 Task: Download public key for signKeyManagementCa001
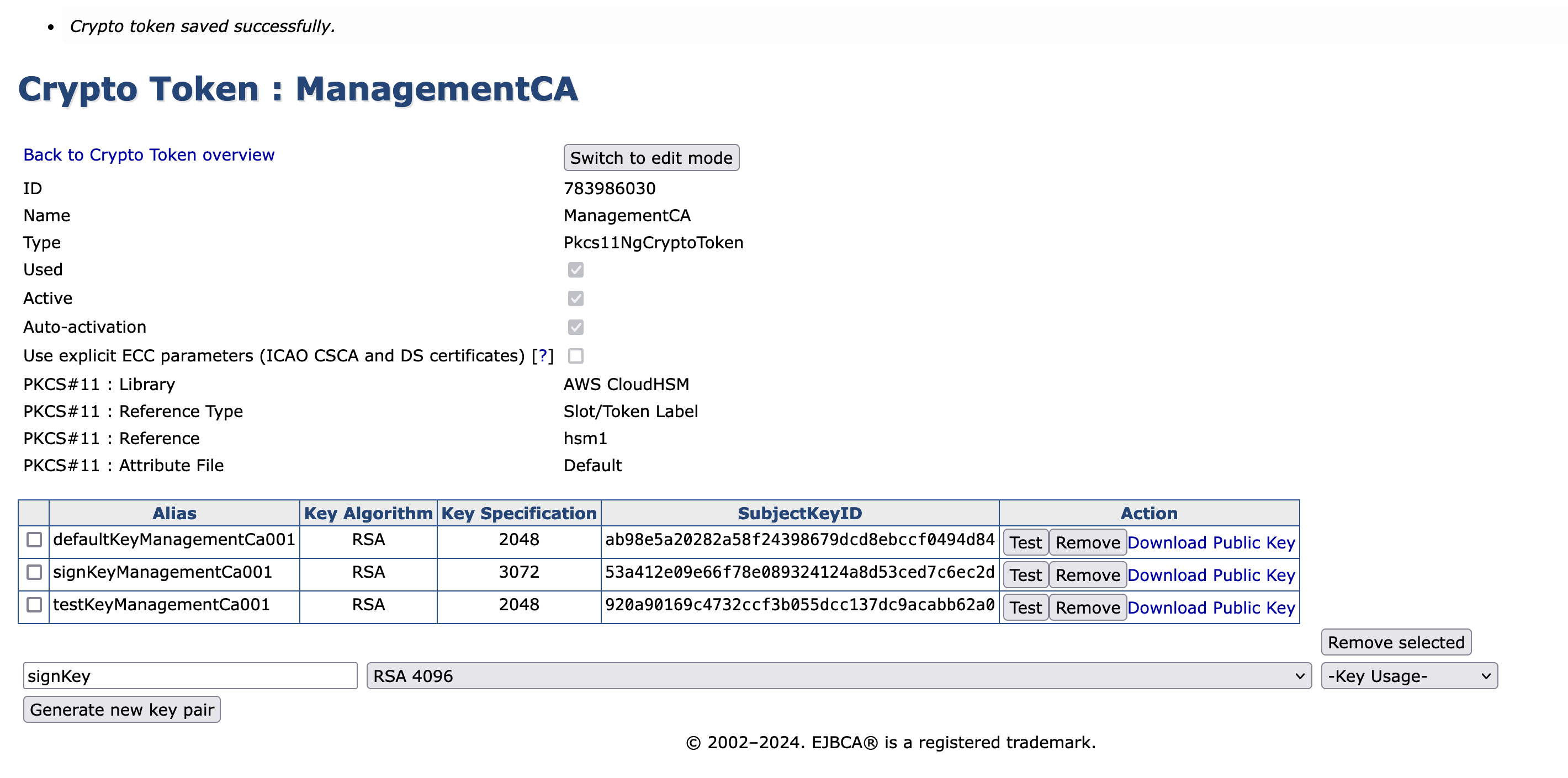(x=1211, y=575)
